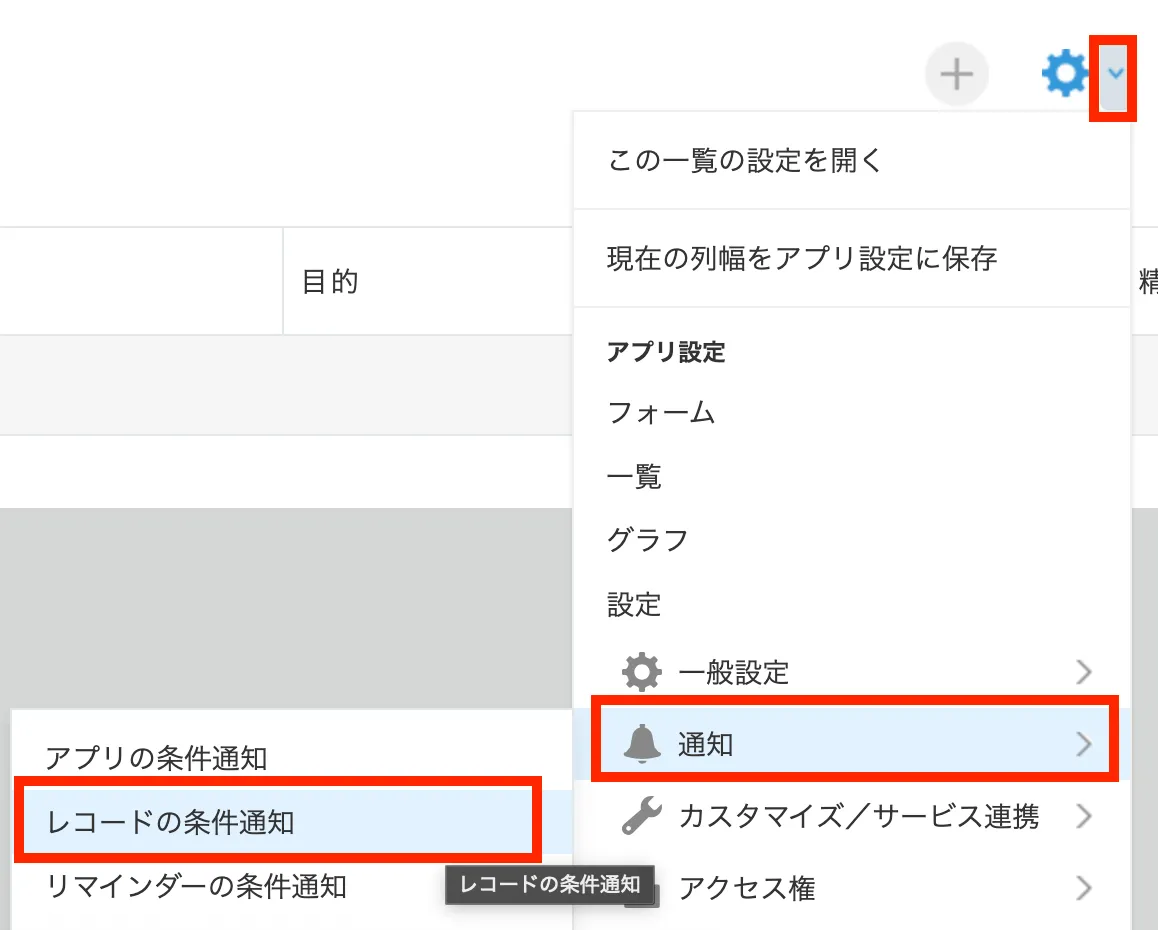Expand the カスタマイズ／サービス連携 chevron
Image resolution: width=1158 pixels, height=930 pixels.
pos(1083,817)
